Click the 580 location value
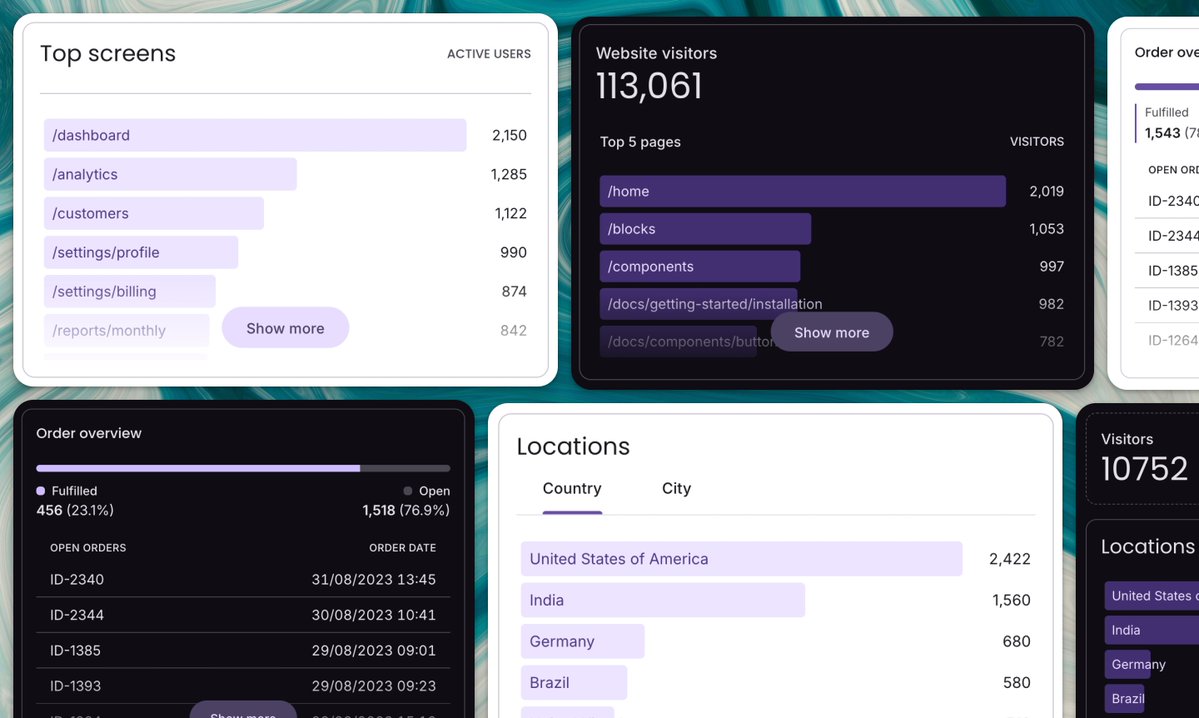Image resolution: width=1199 pixels, height=718 pixels. coord(1016,683)
